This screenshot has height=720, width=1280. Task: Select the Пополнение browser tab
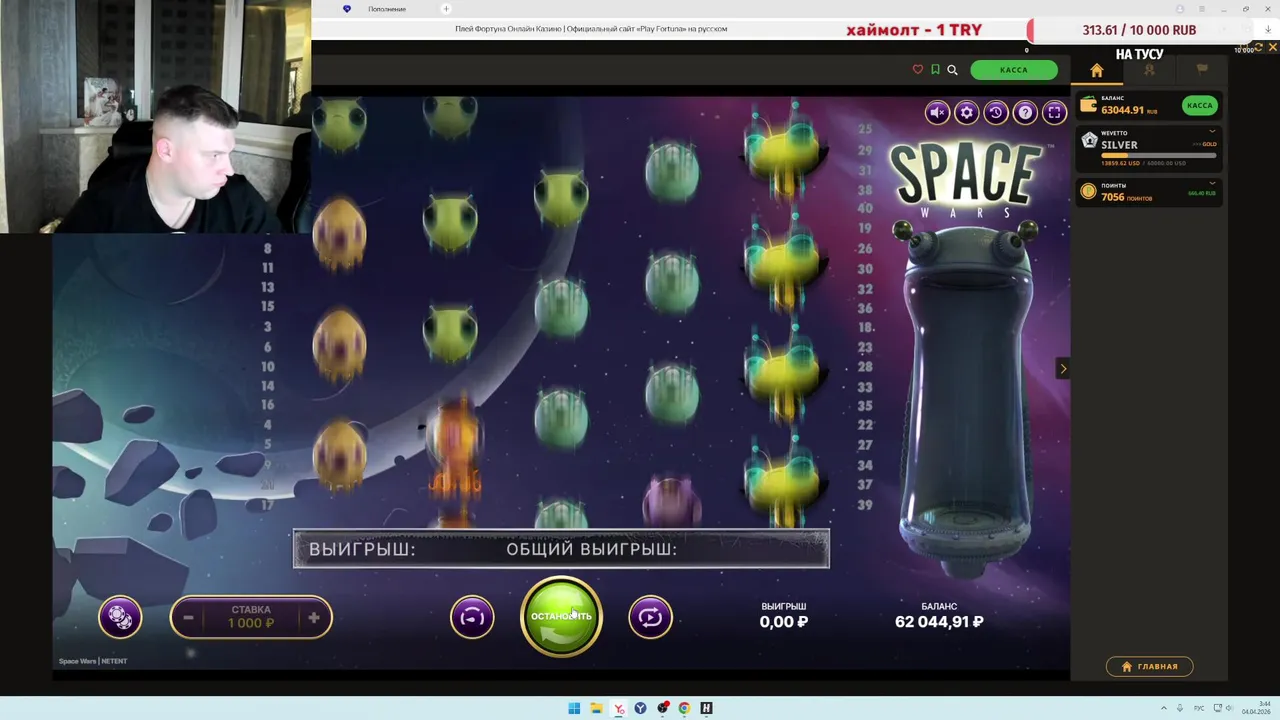click(x=387, y=9)
